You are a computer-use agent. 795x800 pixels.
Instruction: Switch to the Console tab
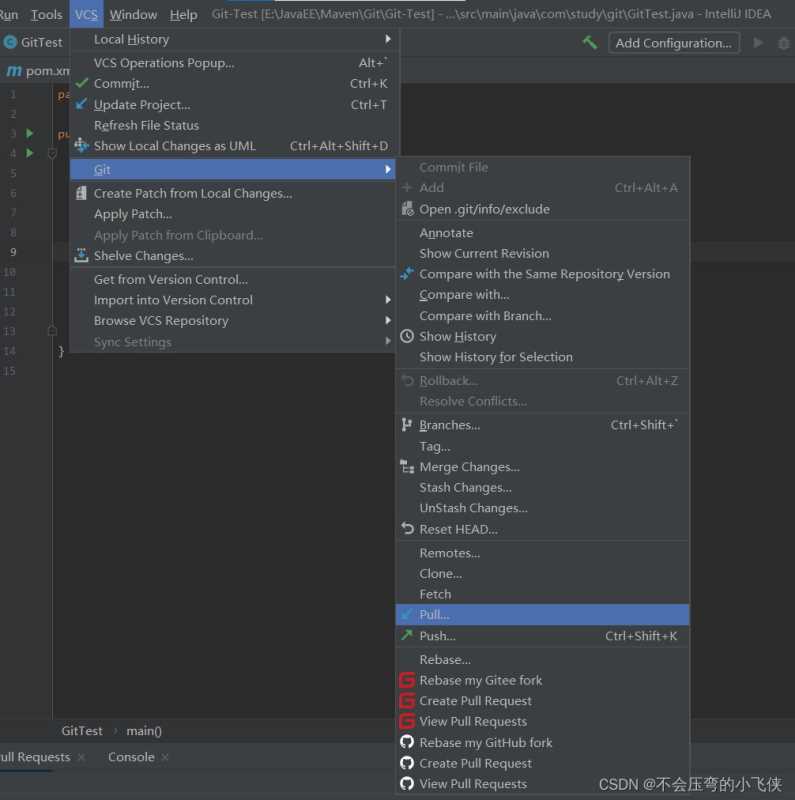(131, 757)
